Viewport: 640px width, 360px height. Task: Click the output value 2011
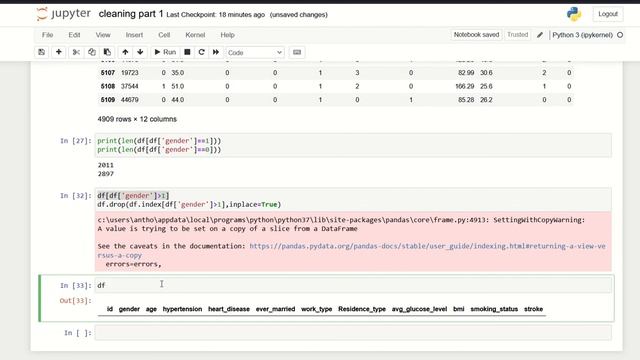106,165
